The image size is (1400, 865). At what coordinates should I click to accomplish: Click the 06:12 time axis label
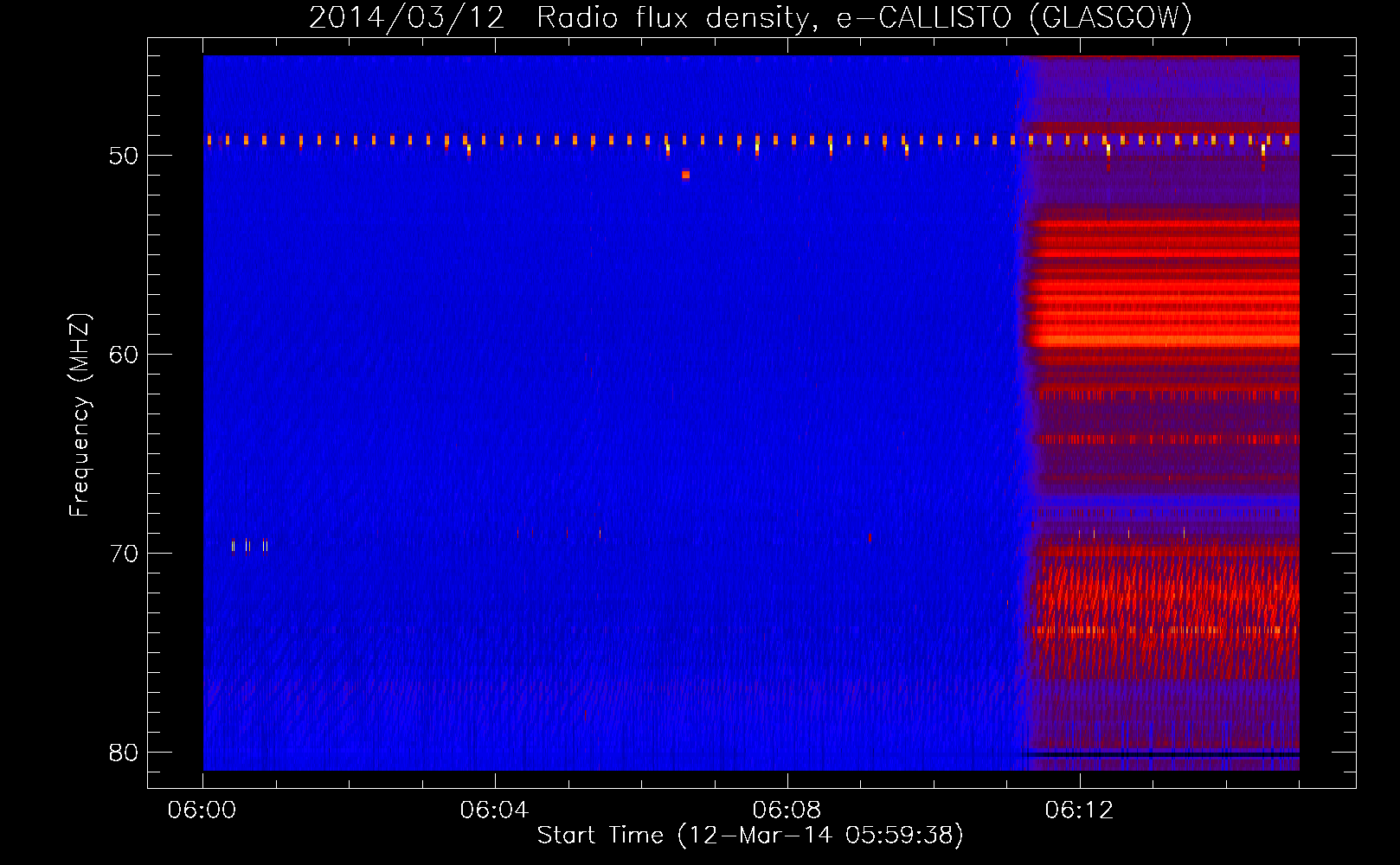point(1079,811)
